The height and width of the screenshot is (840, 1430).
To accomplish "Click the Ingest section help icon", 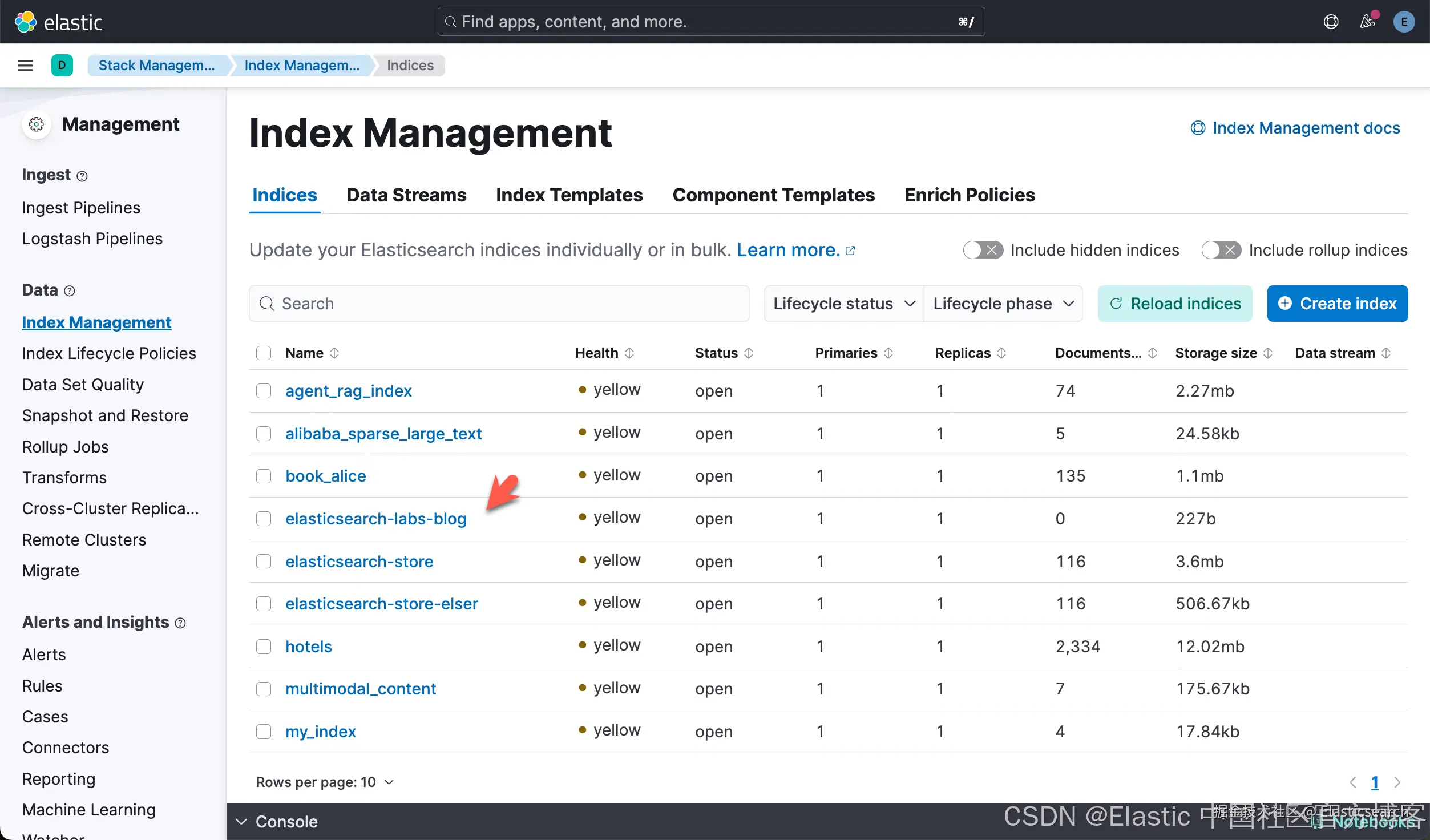I will click(82, 176).
